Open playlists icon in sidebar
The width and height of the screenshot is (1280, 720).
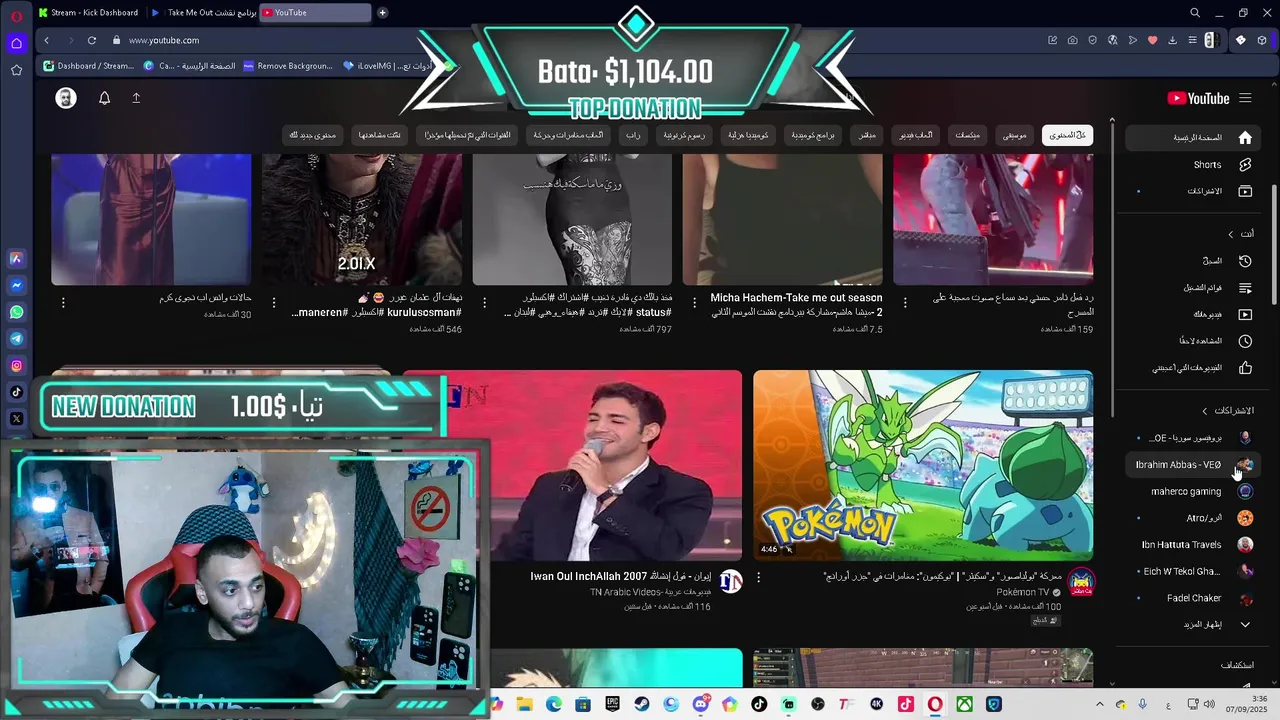point(1245,288)
